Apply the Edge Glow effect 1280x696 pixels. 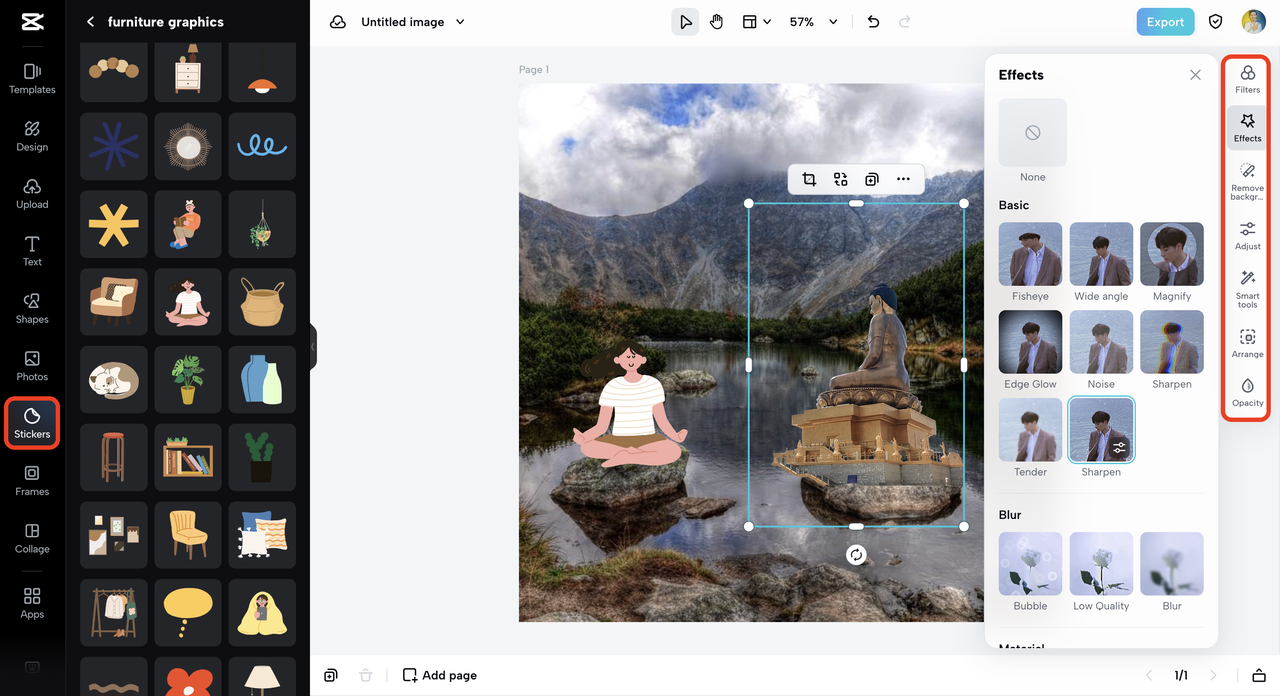(1030, 342)
